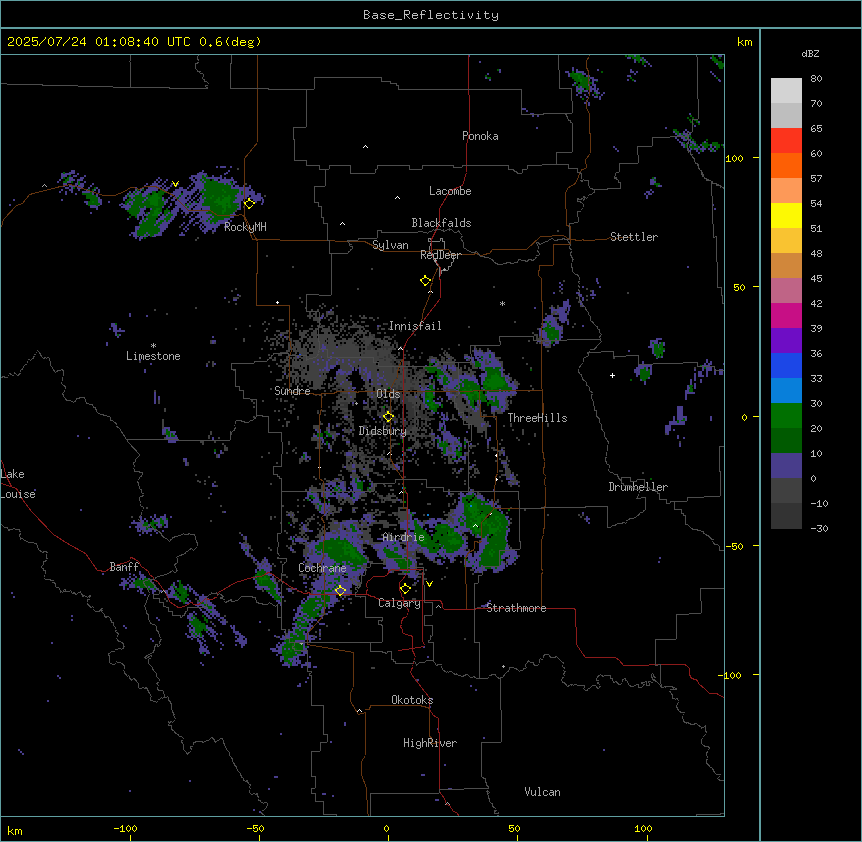This screenshot has height=842, width=862.
Task: Select the yellow diamond marker below Cochrane
Action: (x=340, y=590)
